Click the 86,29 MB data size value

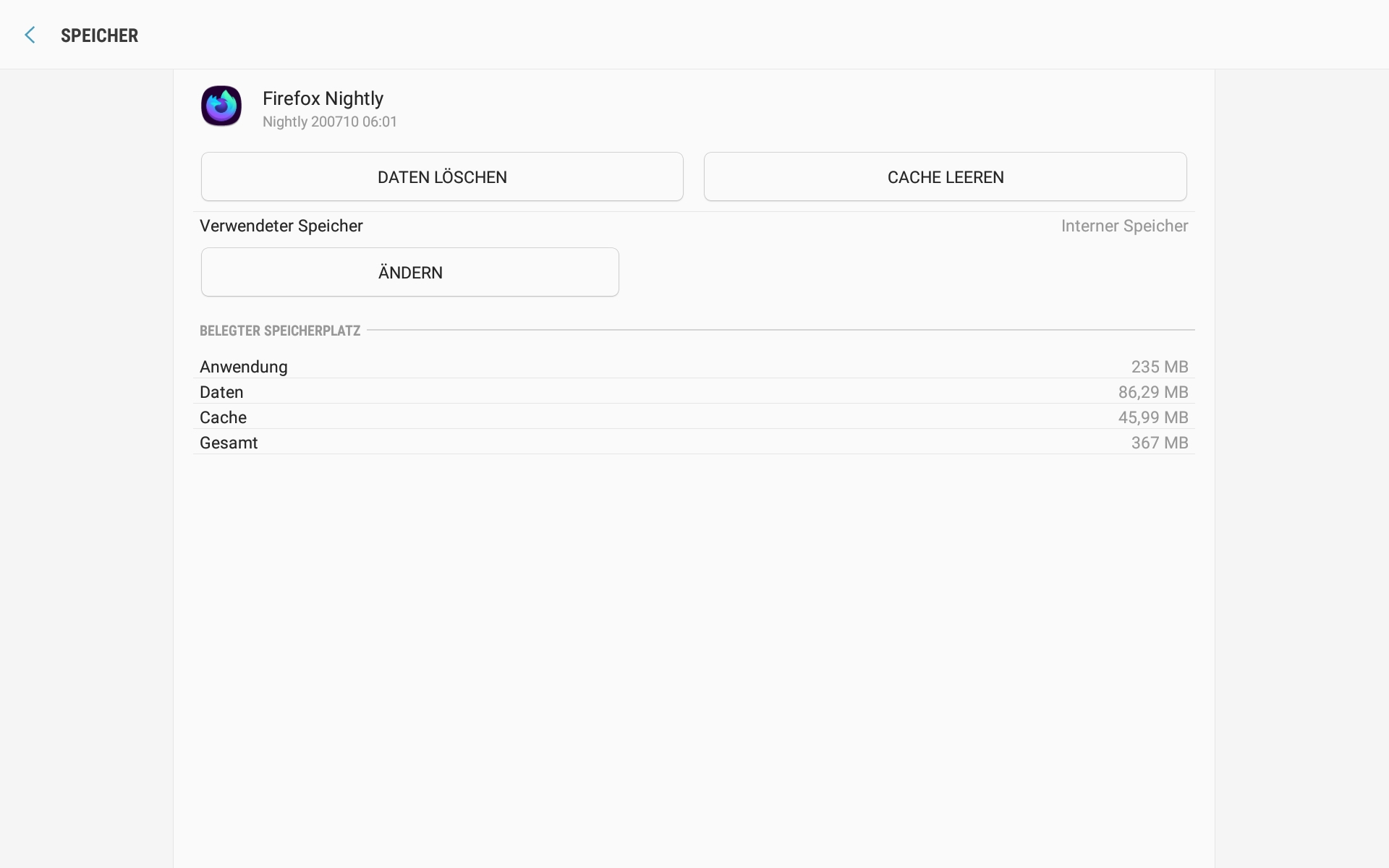1153,392
